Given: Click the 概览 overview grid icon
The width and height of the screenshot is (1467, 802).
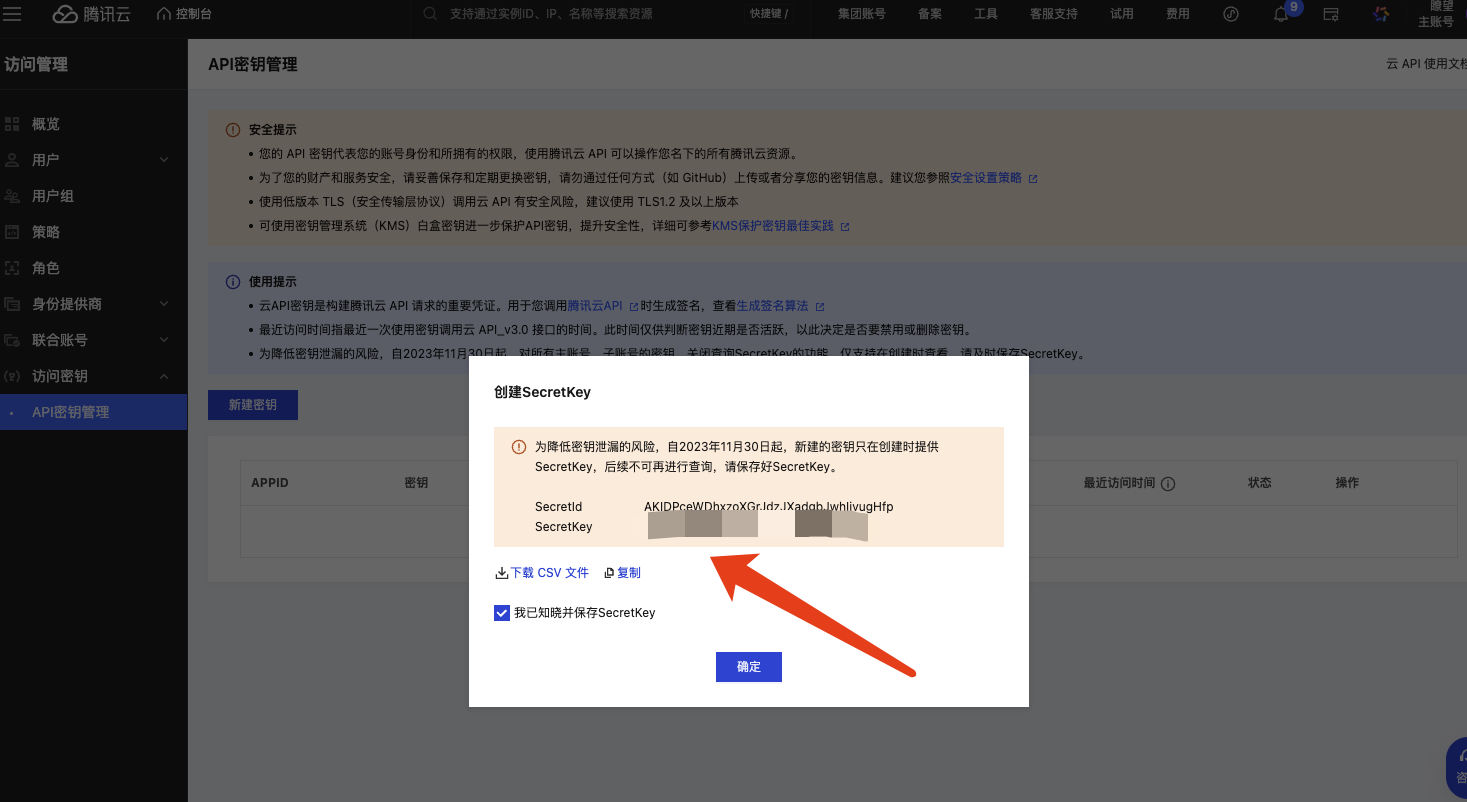Looking at the screenshot, I should (13, 124).
